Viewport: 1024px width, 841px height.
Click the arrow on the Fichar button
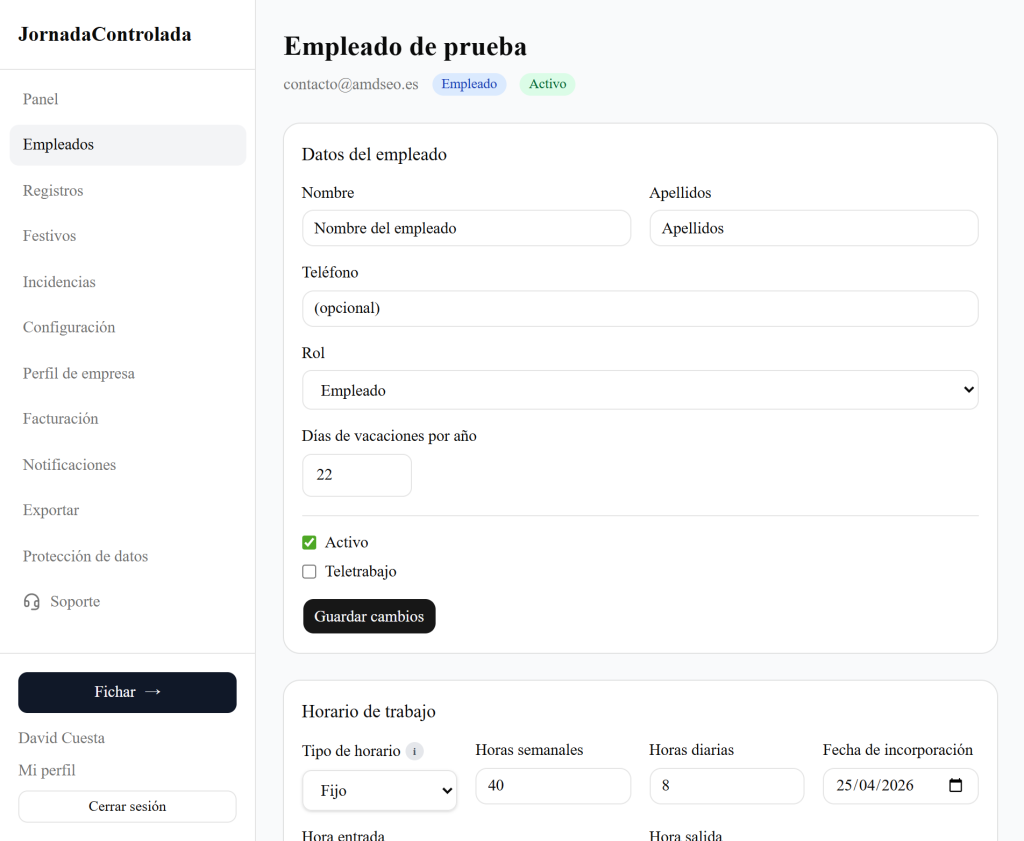153,692
